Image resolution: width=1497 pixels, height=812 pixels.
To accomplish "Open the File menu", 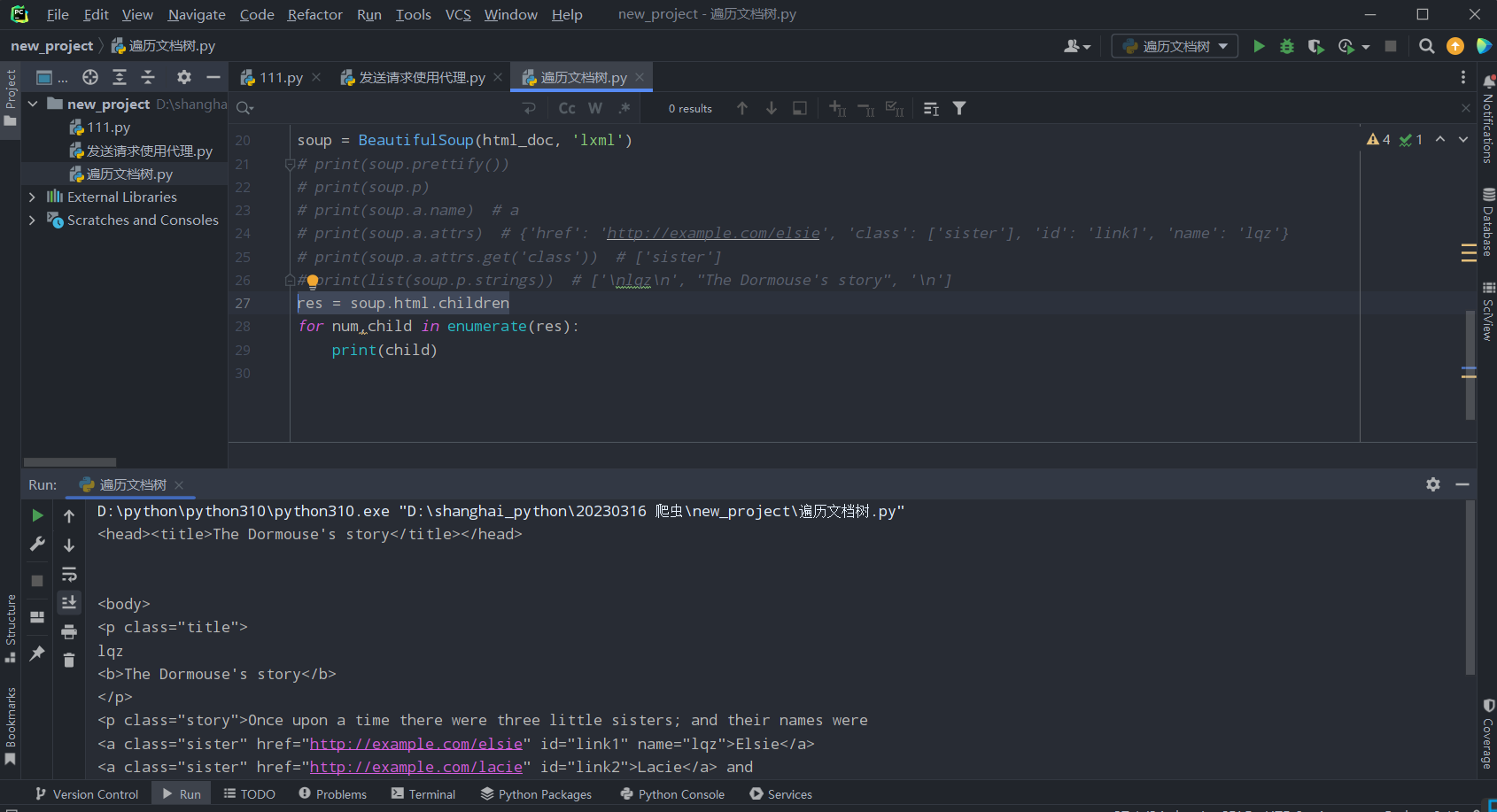I will pos(58,14).
